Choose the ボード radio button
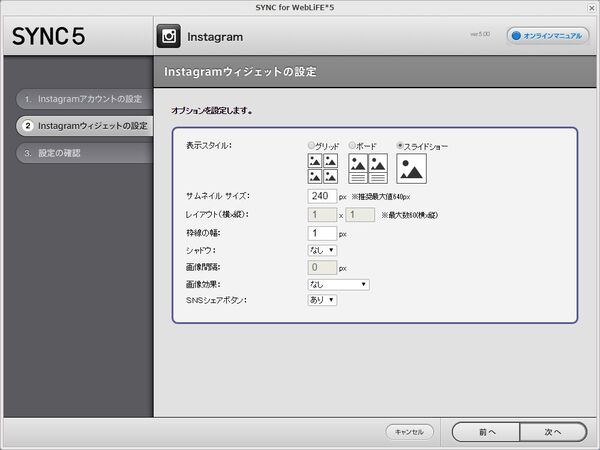This screenshot has width=600, height=450. [352, 145]
